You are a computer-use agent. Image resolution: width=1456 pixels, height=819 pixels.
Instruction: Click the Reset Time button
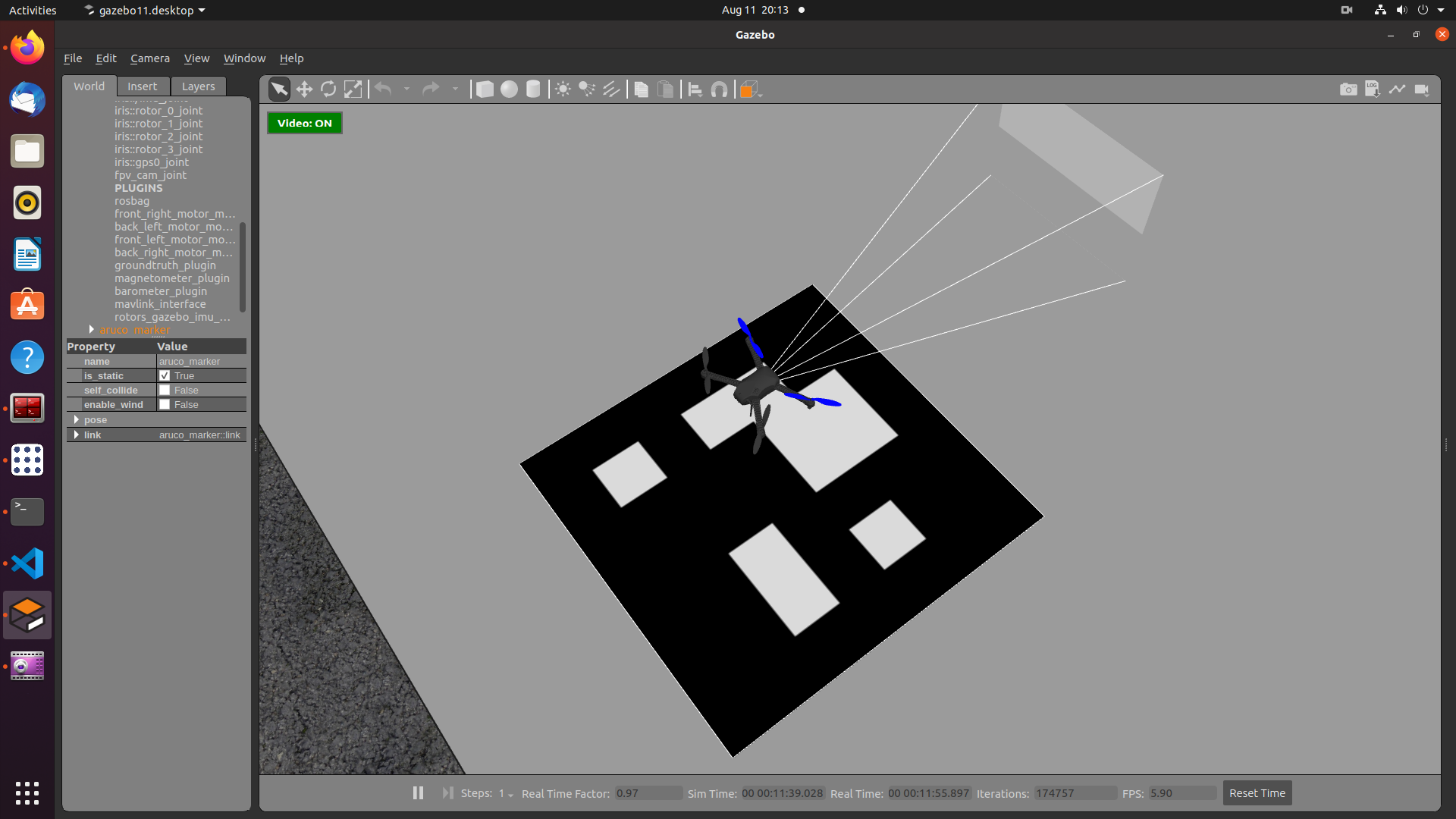1257,793
